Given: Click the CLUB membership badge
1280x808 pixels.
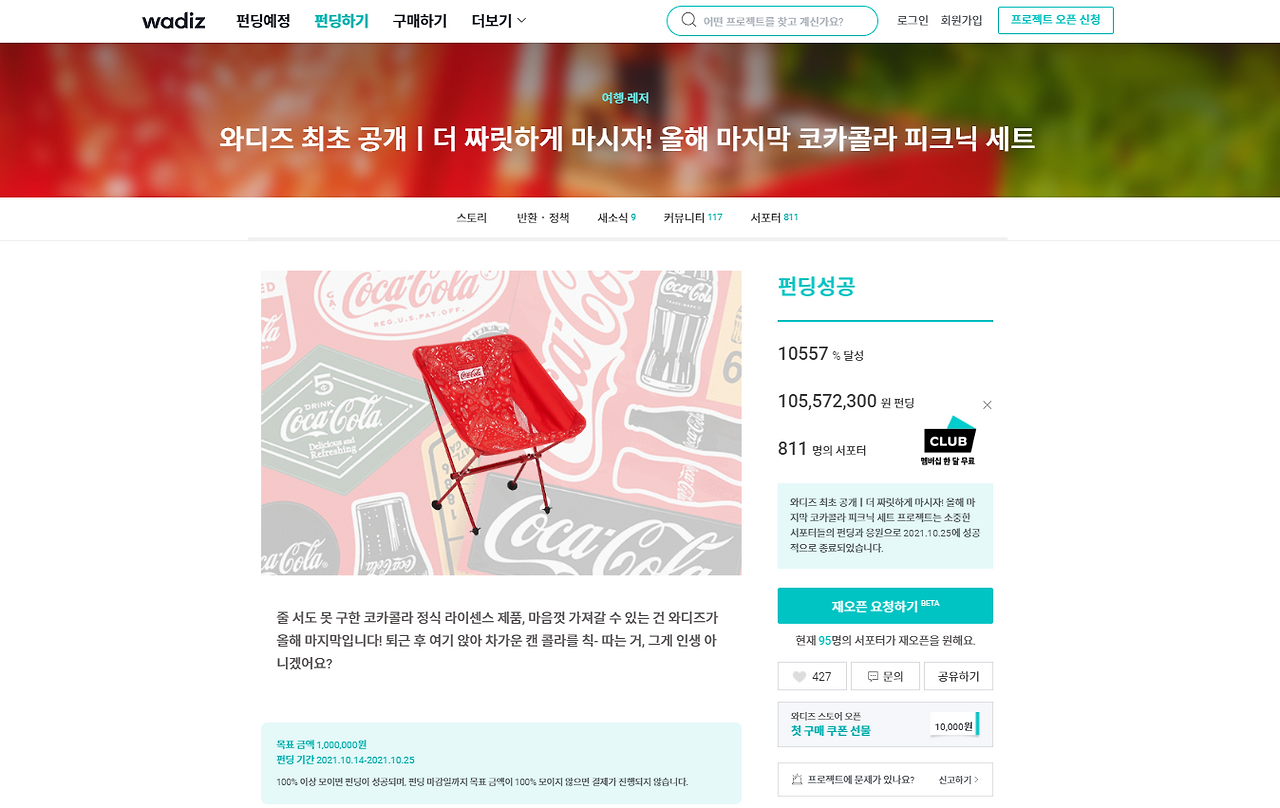Looking at the screenshot, I should pyautogui.click(x=948, y=441).
